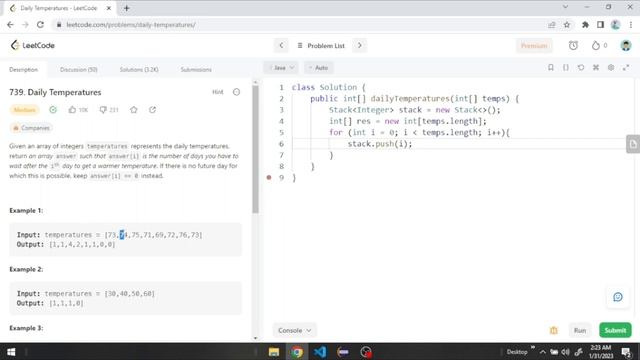Switch to the Discussion tab
The image size is (640, 360).
click(79, 70)
